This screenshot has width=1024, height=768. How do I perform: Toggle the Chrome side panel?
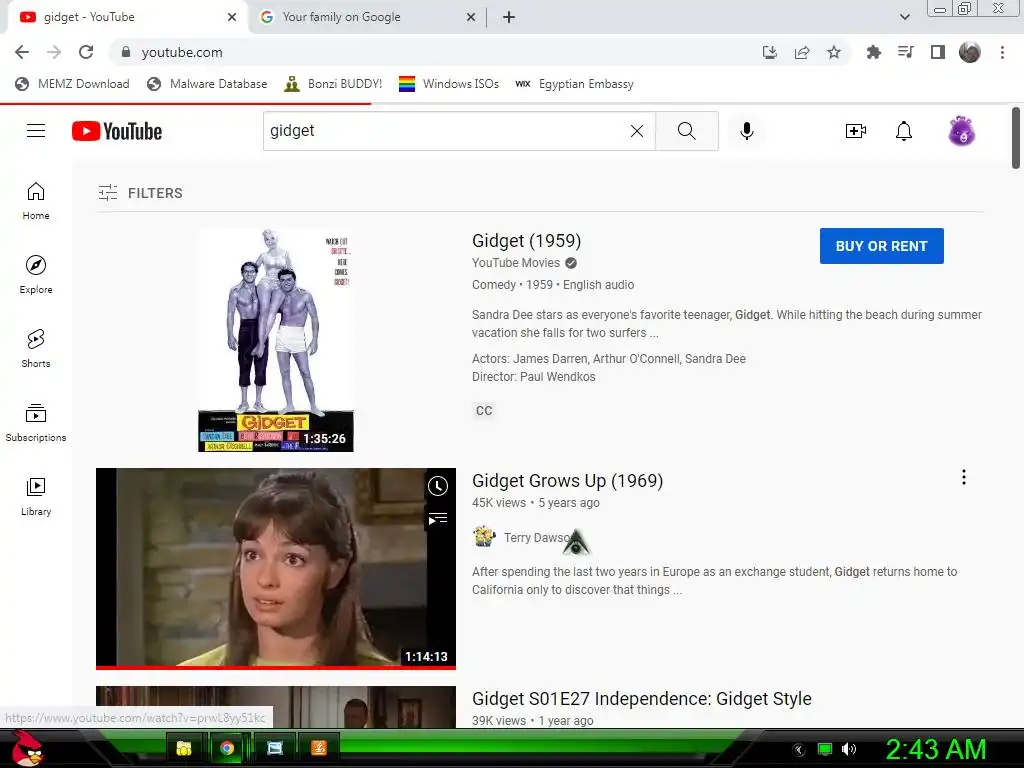[938, 52]
